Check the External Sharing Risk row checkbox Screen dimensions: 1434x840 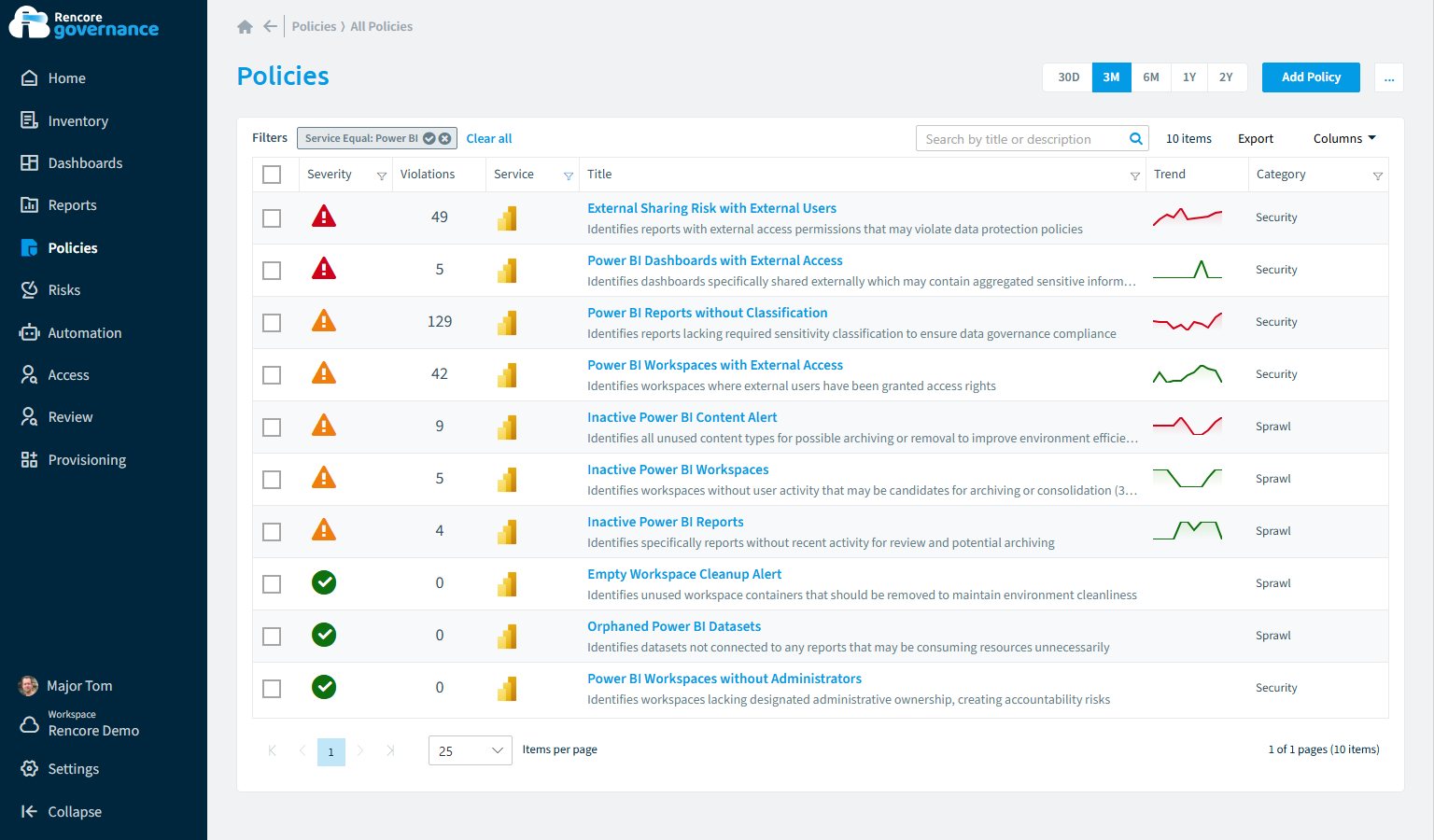coord(272,218)
